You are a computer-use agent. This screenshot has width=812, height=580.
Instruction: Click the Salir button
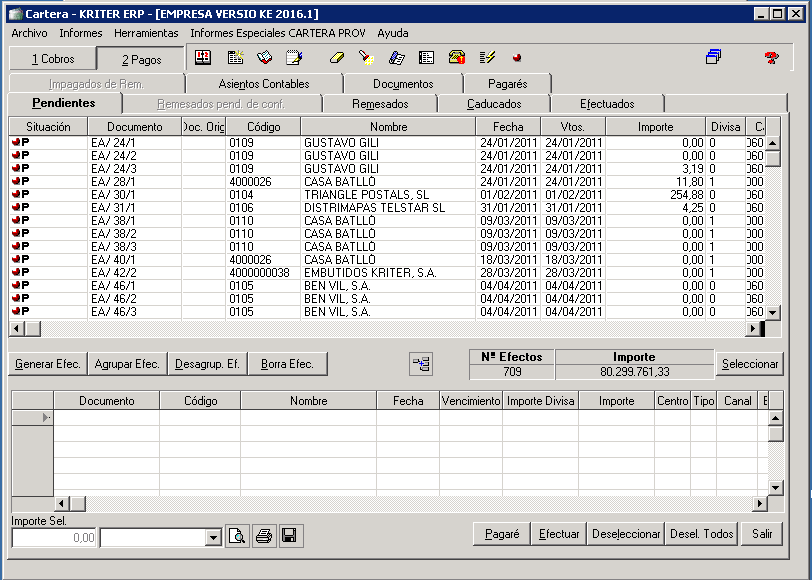(x=762, y=534)
